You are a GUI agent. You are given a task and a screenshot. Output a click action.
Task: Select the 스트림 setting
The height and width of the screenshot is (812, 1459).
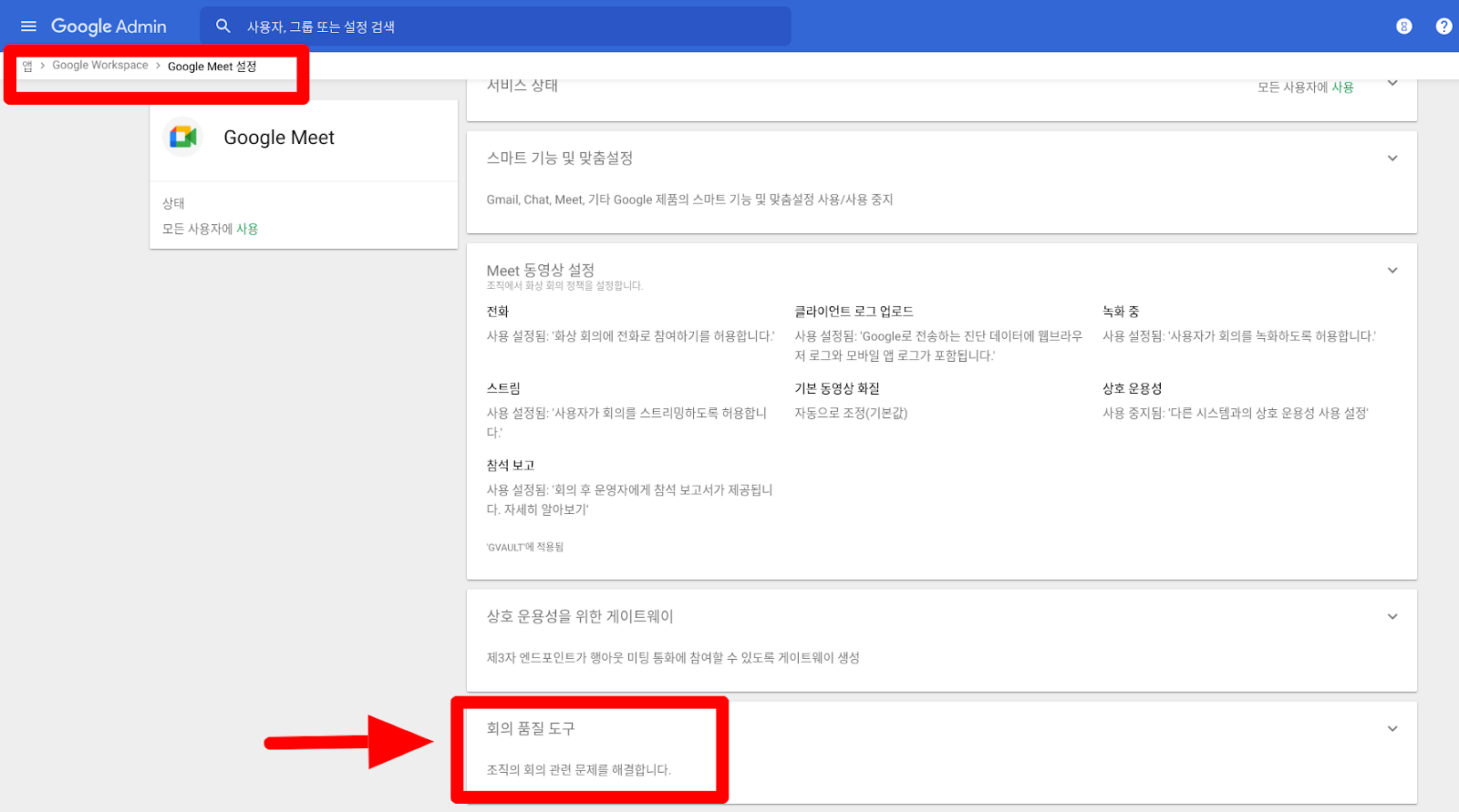click(503, 388)
